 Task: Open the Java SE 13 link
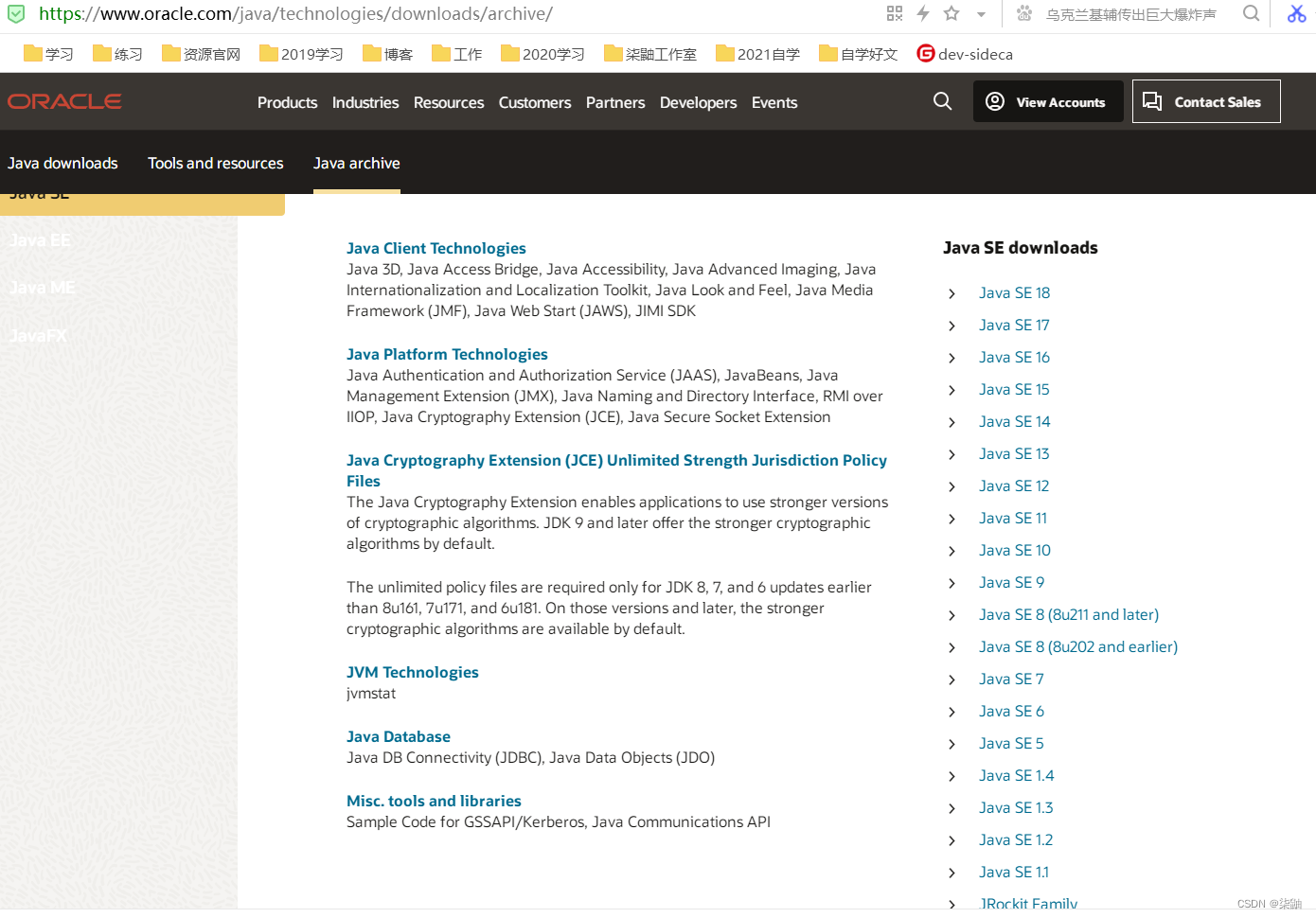point(1014,453)
